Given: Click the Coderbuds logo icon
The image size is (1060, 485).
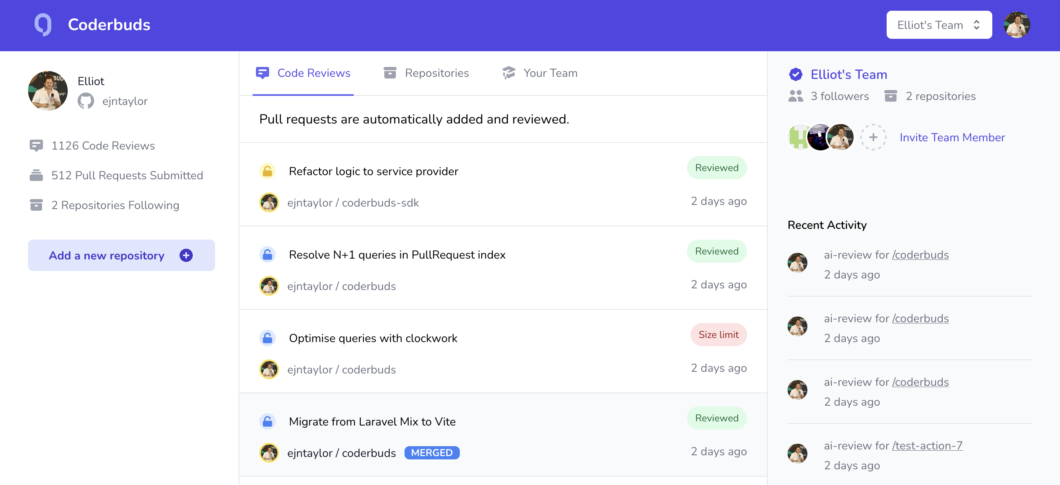Looking at the screenshot, I should tap(43, 25).
